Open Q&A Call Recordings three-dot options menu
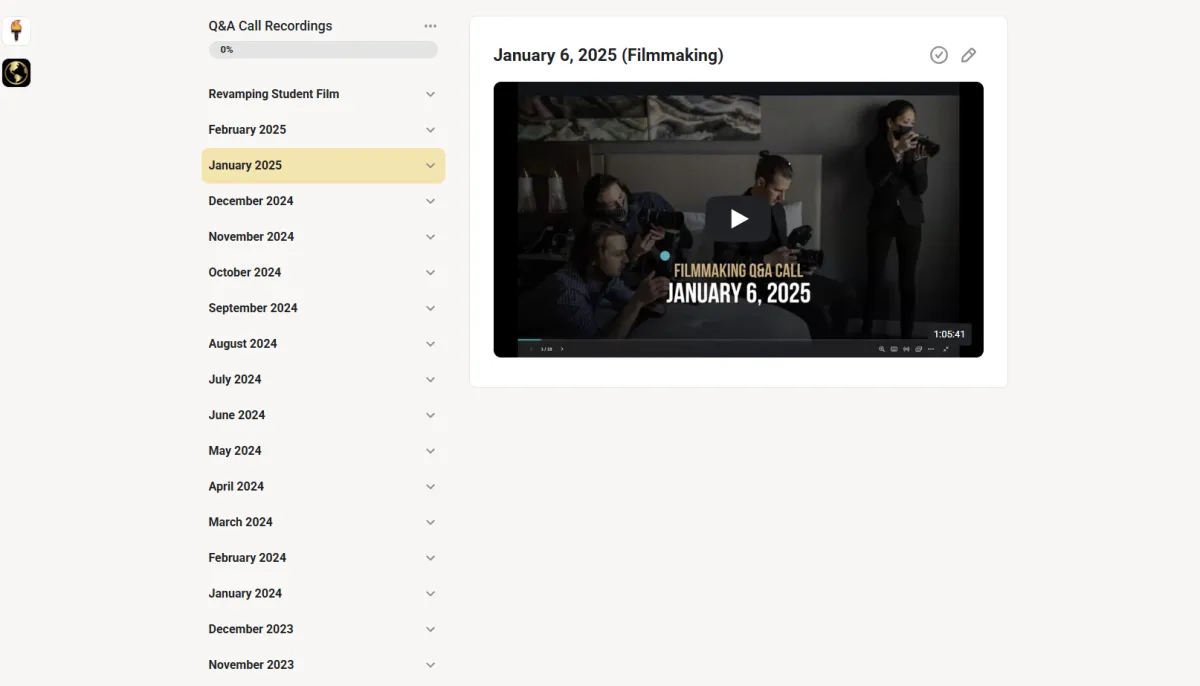 point(430,26)
